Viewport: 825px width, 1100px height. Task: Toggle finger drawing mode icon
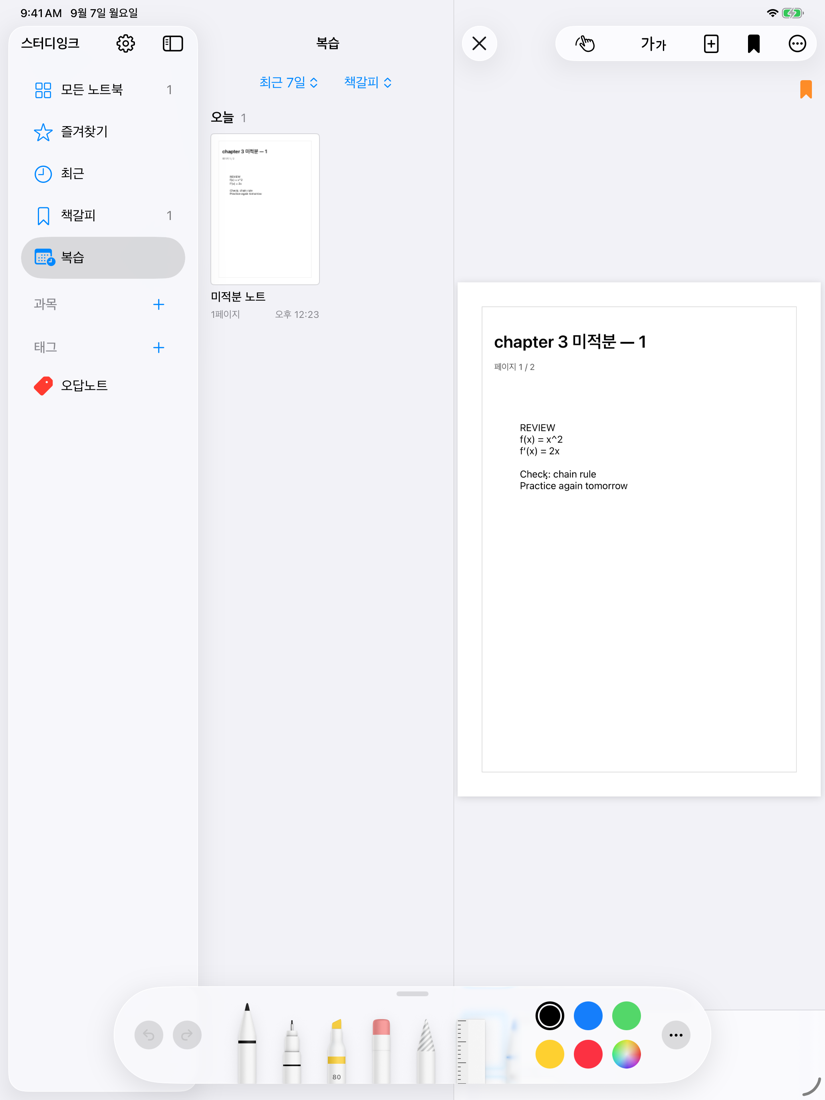point(585,43)
